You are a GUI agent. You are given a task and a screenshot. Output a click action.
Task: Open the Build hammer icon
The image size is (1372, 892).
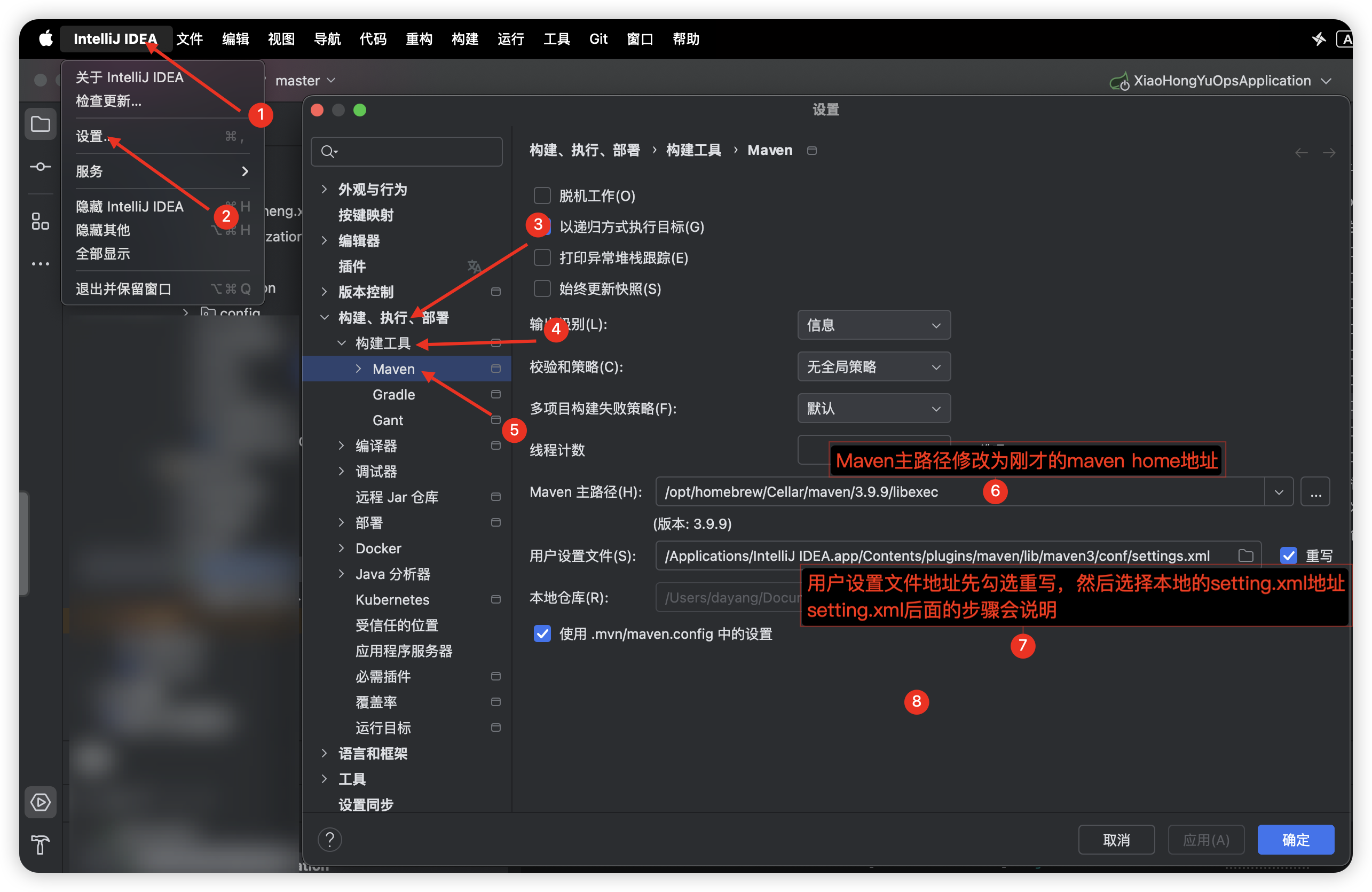click(x=41, y=846)
